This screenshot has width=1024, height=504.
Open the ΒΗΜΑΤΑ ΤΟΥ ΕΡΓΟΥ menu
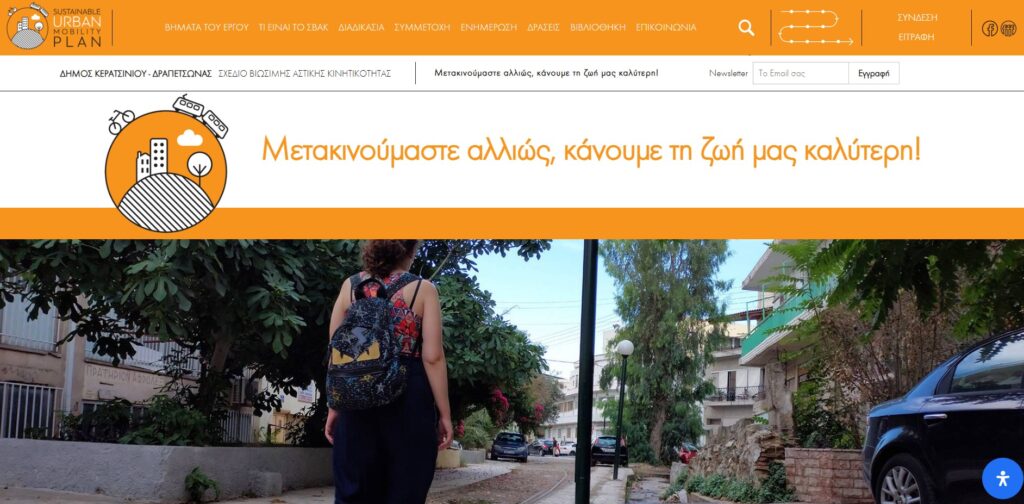[x=206, y=27]
